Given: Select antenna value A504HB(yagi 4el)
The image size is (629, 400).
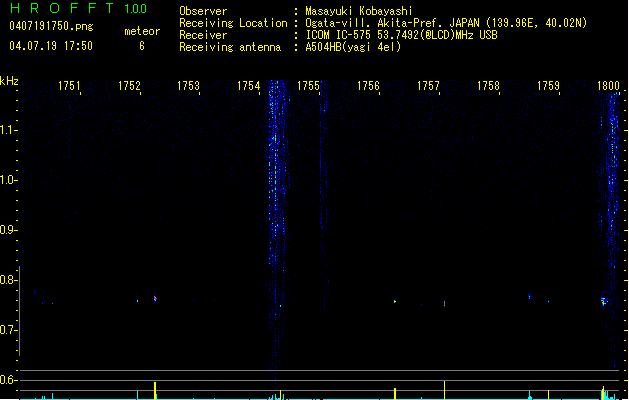Looking at the screenshot, I should coord(353,47).
